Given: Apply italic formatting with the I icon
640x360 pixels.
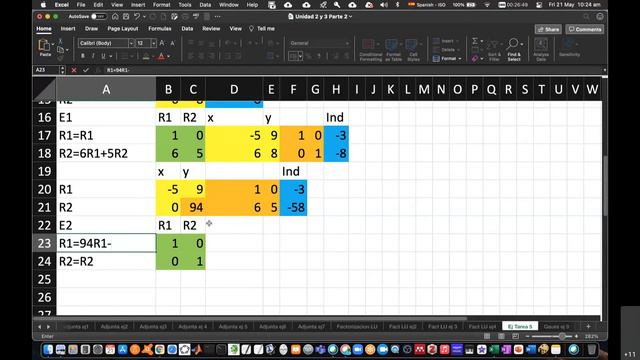Looking at the screenshot, I should (x=93, y=56).
